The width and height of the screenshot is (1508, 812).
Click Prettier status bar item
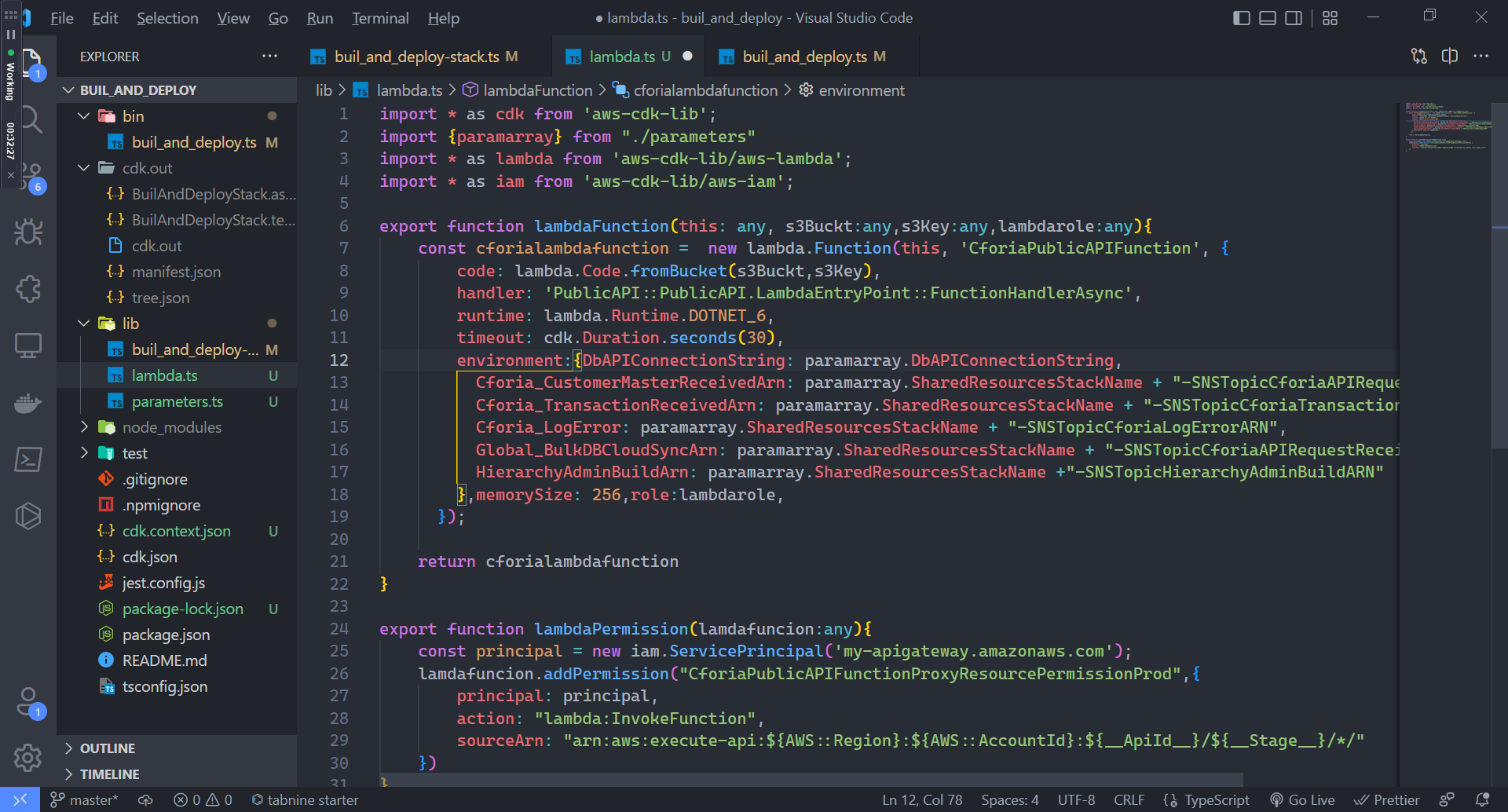[x=1388, y=799]
